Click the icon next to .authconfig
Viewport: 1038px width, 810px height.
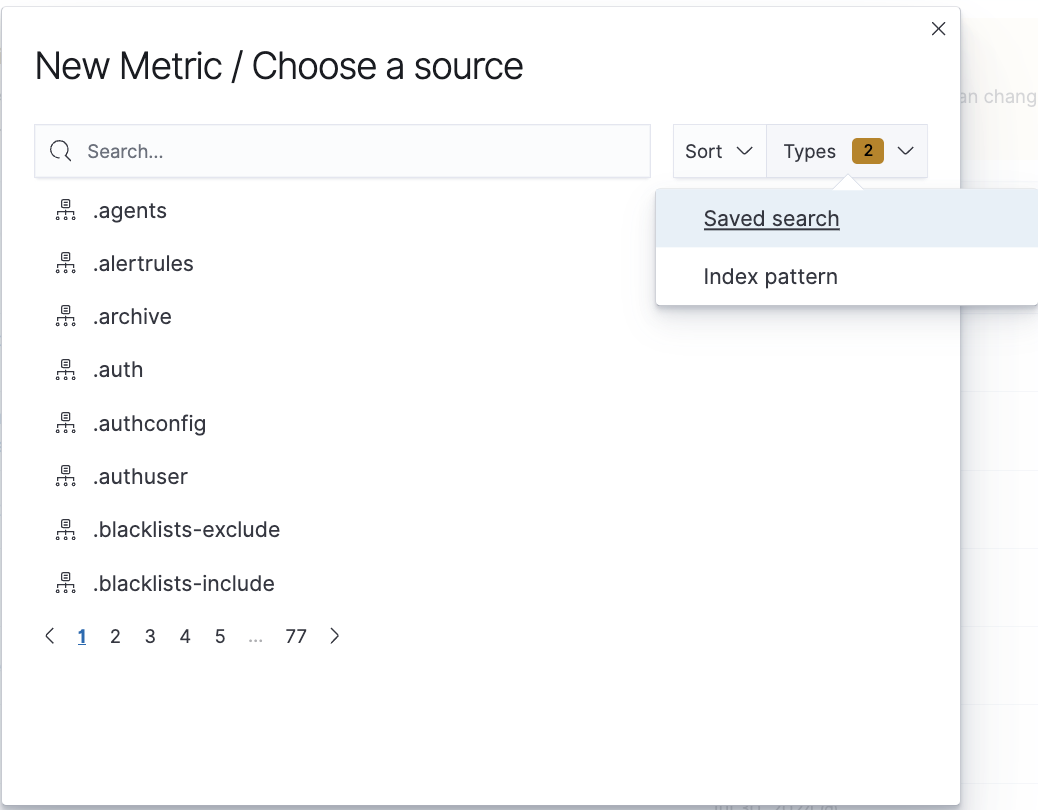click(65, 424)
